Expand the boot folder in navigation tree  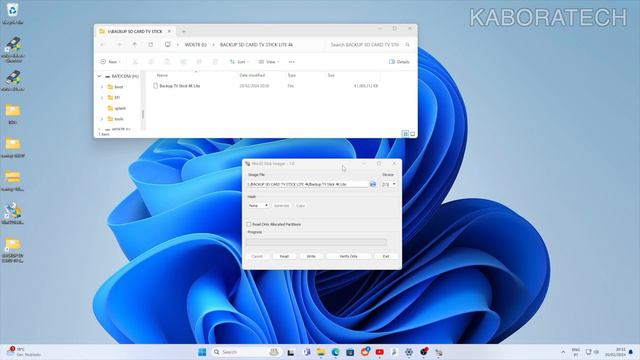[102, 87]
